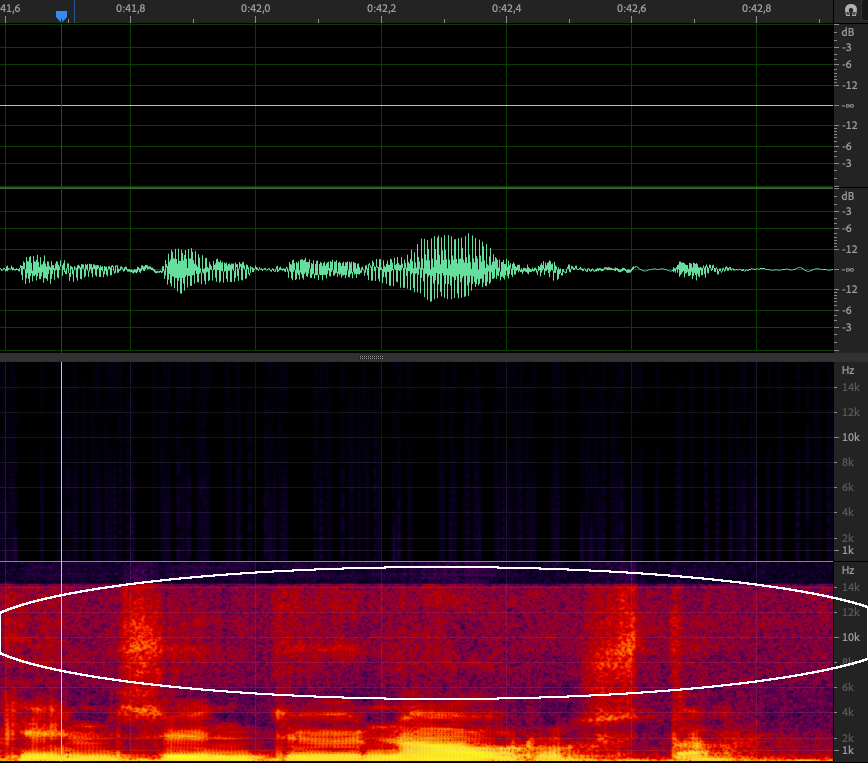This screenshot has height=763, width=868.
Task: Click the 0:41,8 mark on the time ruler
Action: 130,9
